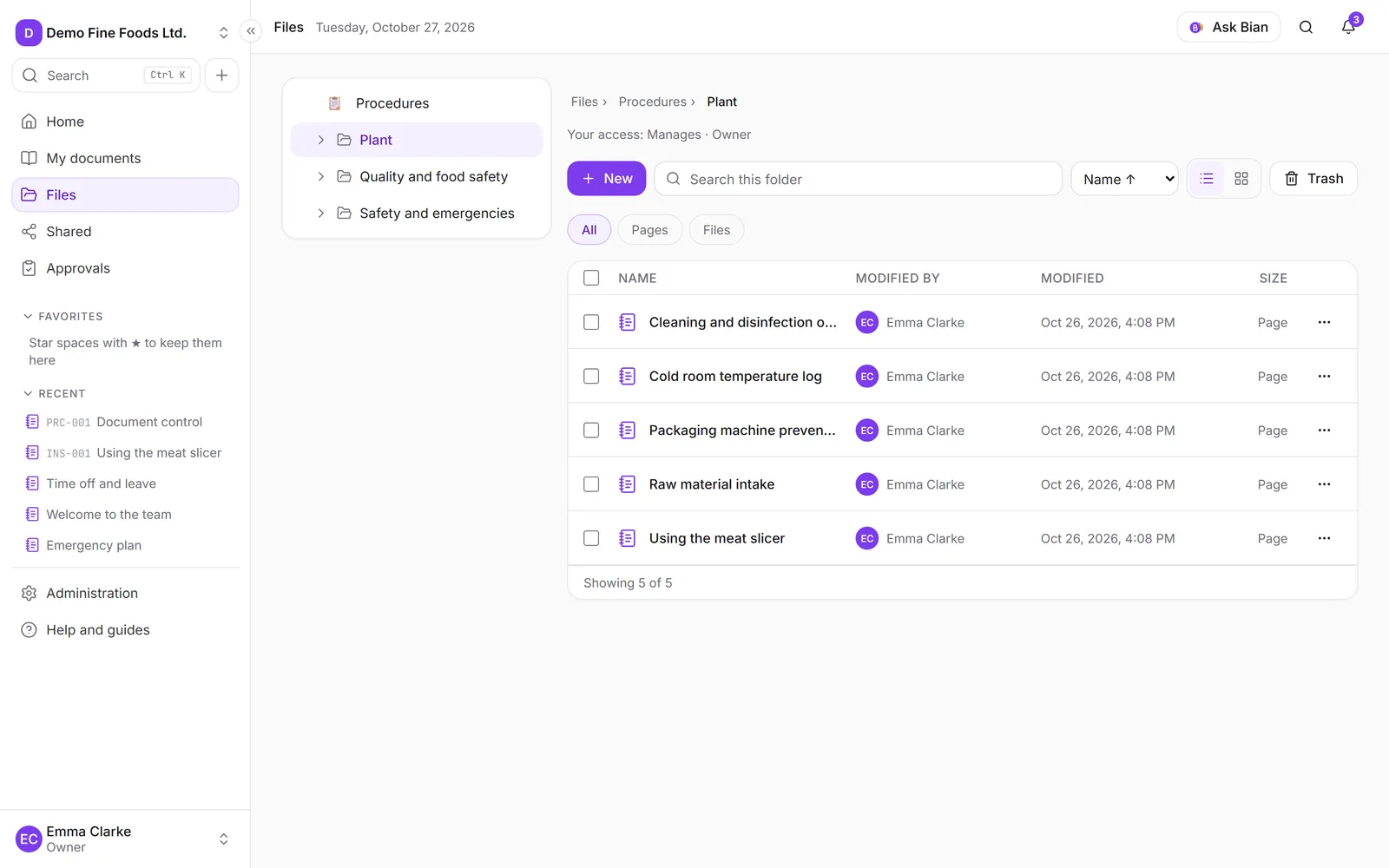Check the Cleaning and disinfection row checkbox
Viewport: 1389px width, 868px height.
591,322
